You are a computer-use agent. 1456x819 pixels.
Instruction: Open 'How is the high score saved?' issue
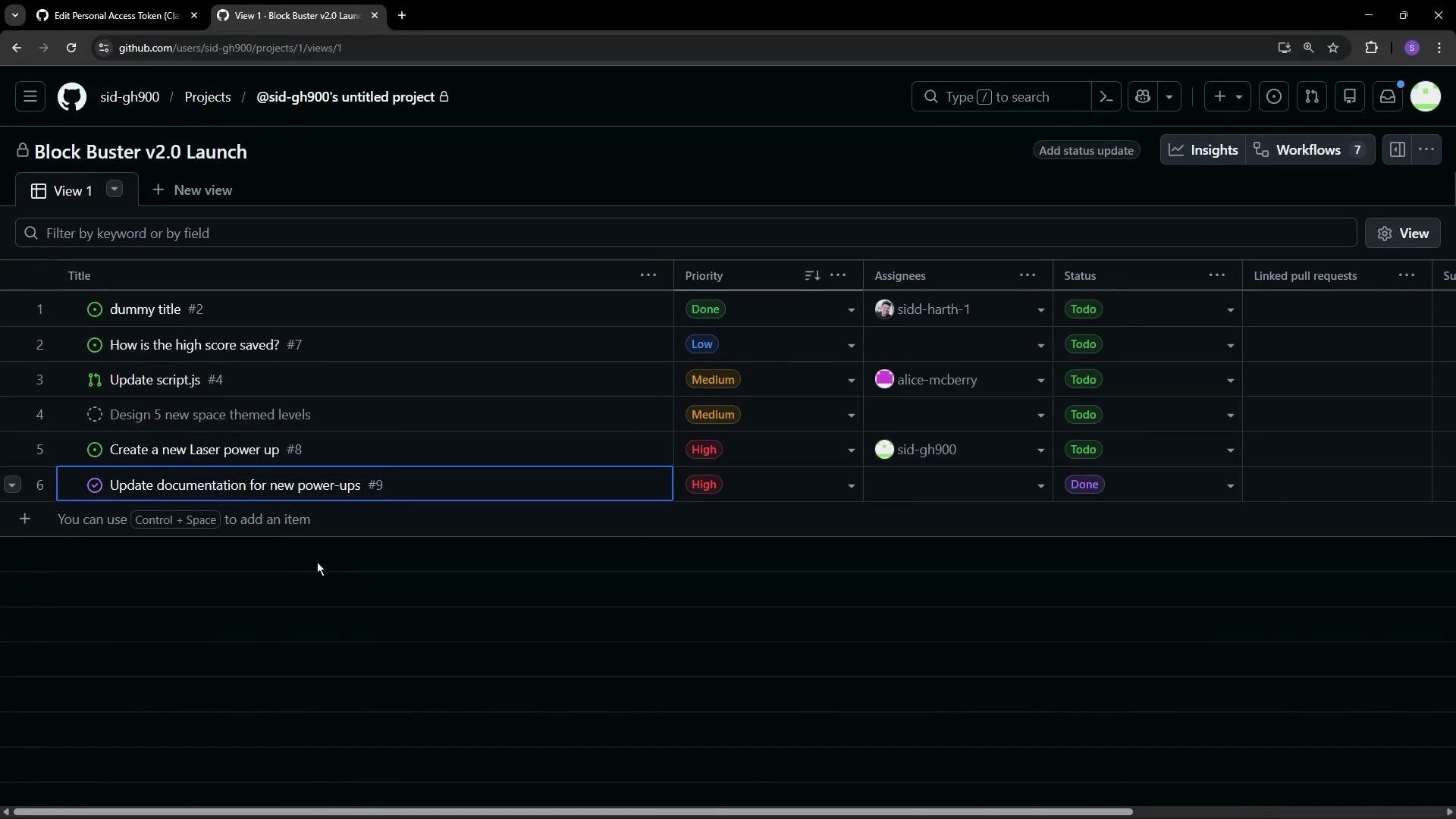click(x=194, y=345)
